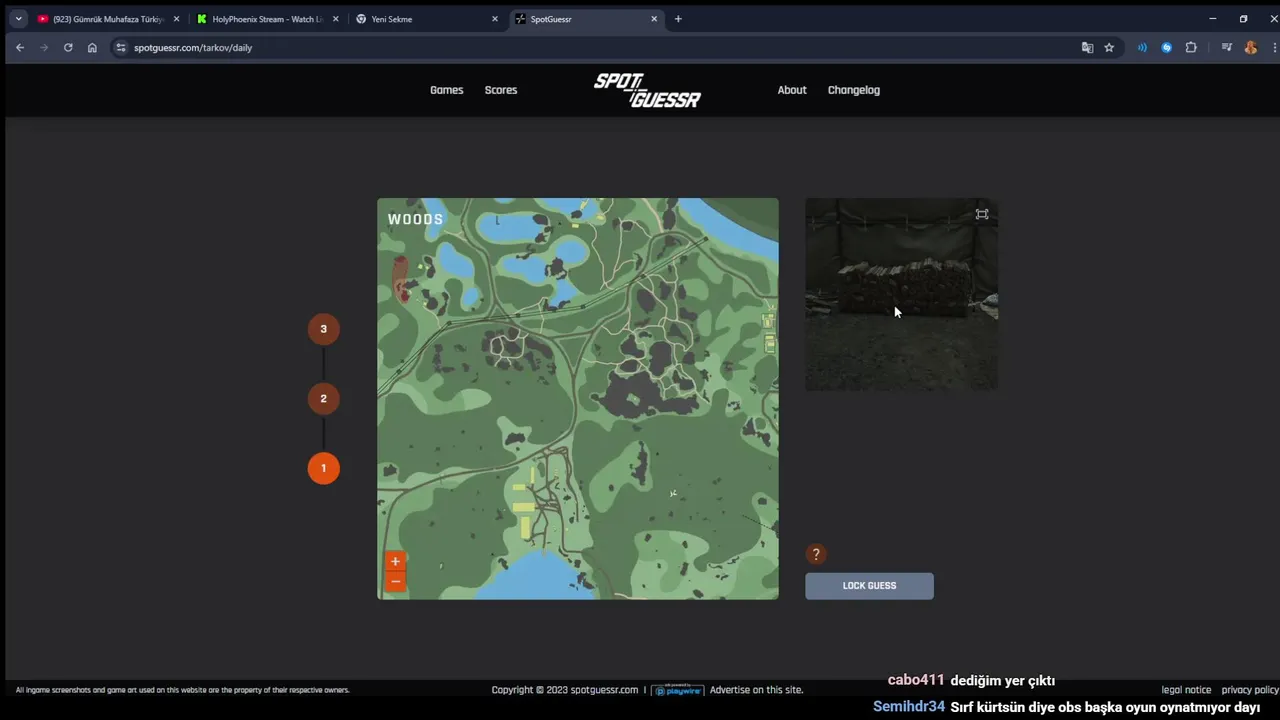
Task: Close the SpotGuessr tab
Action: [655, 18]
